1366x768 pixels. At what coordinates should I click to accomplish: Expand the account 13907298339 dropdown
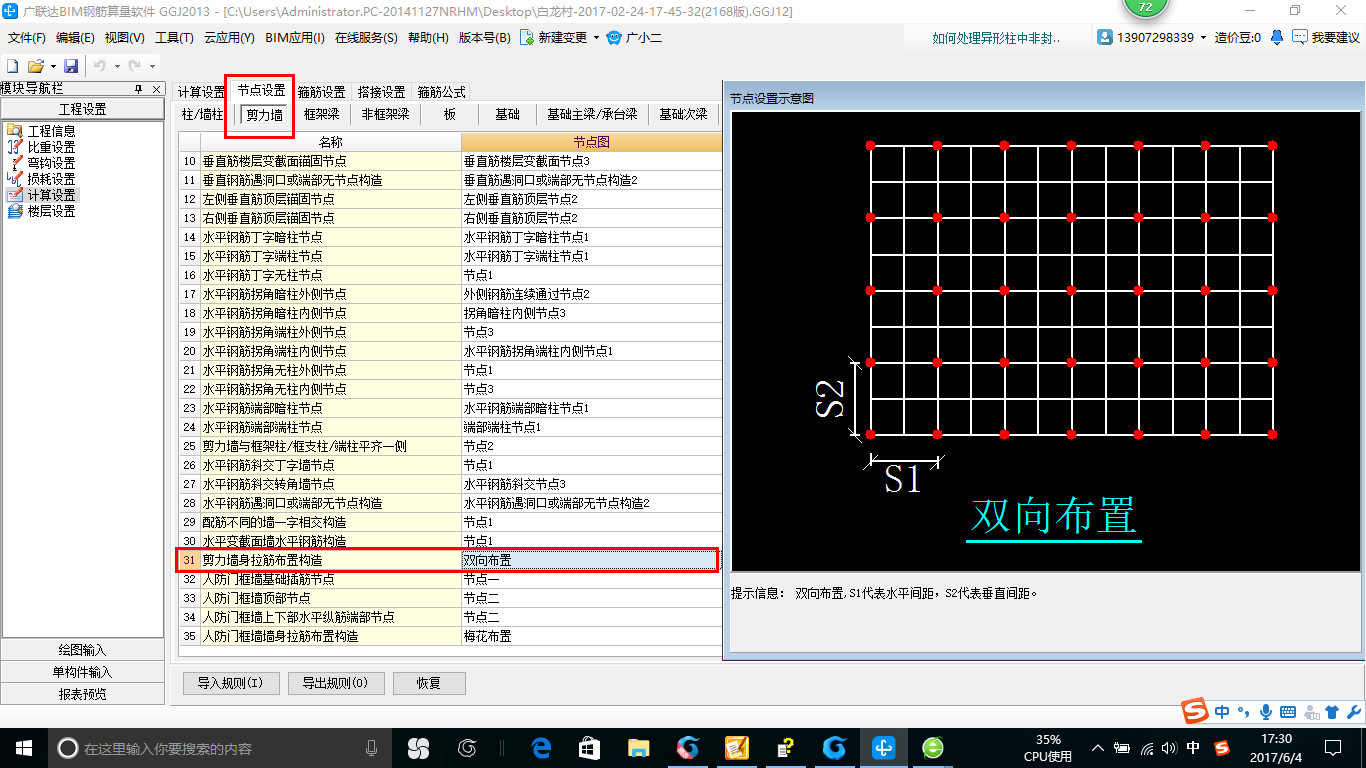pyautogui.click(x=1204, y=38)
